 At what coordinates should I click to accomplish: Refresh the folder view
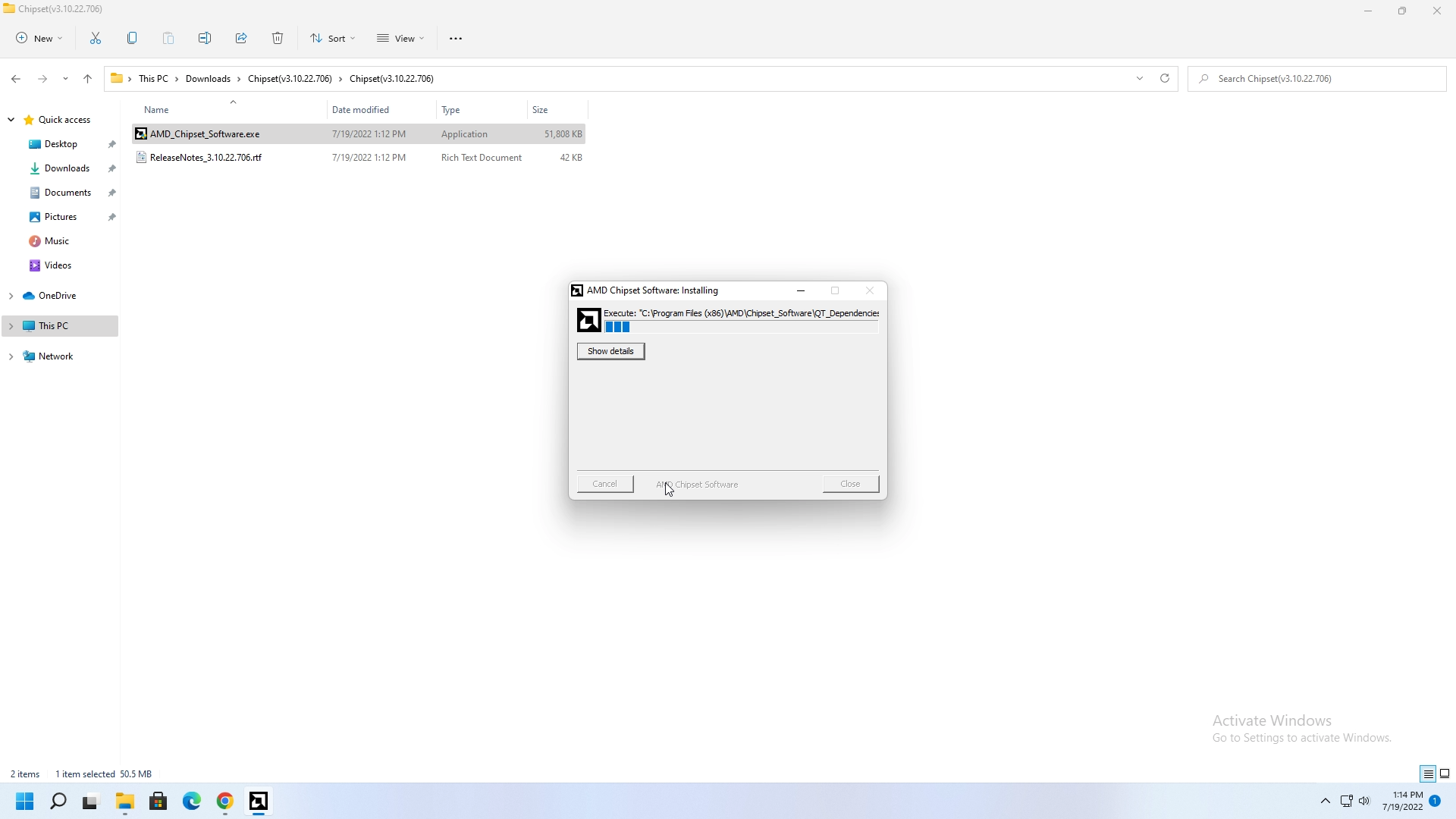(x=1165, y=79)
